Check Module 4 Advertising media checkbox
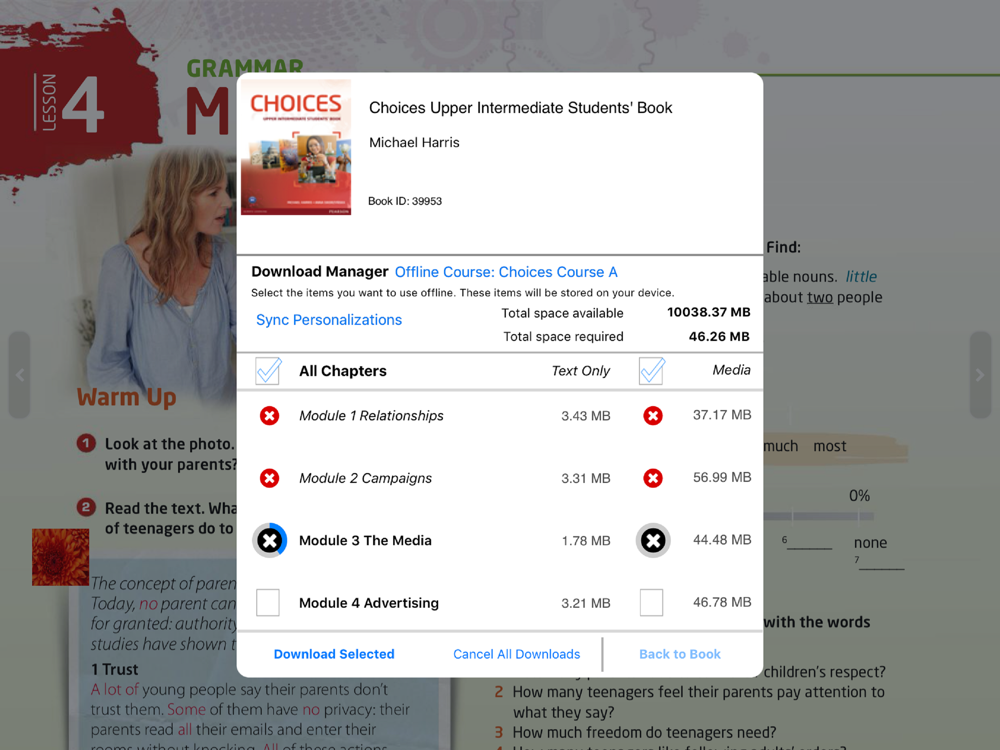The width and height of the screenshot is (1000, 750). pyautogui.click(x=651, y=603)
